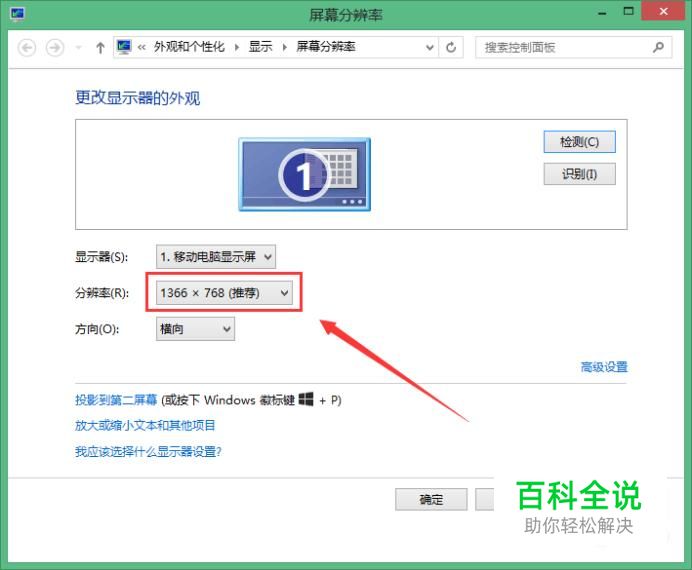692x570 pixels.
Task: Click 投影到第二屏幕 link
Action: (116, 400)
